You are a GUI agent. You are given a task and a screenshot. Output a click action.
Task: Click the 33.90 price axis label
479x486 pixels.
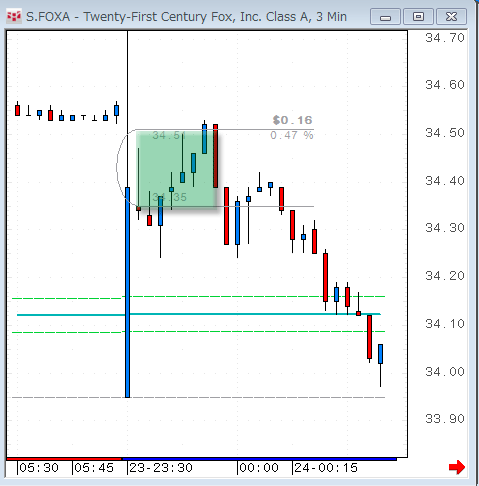(x=445, y=419)
